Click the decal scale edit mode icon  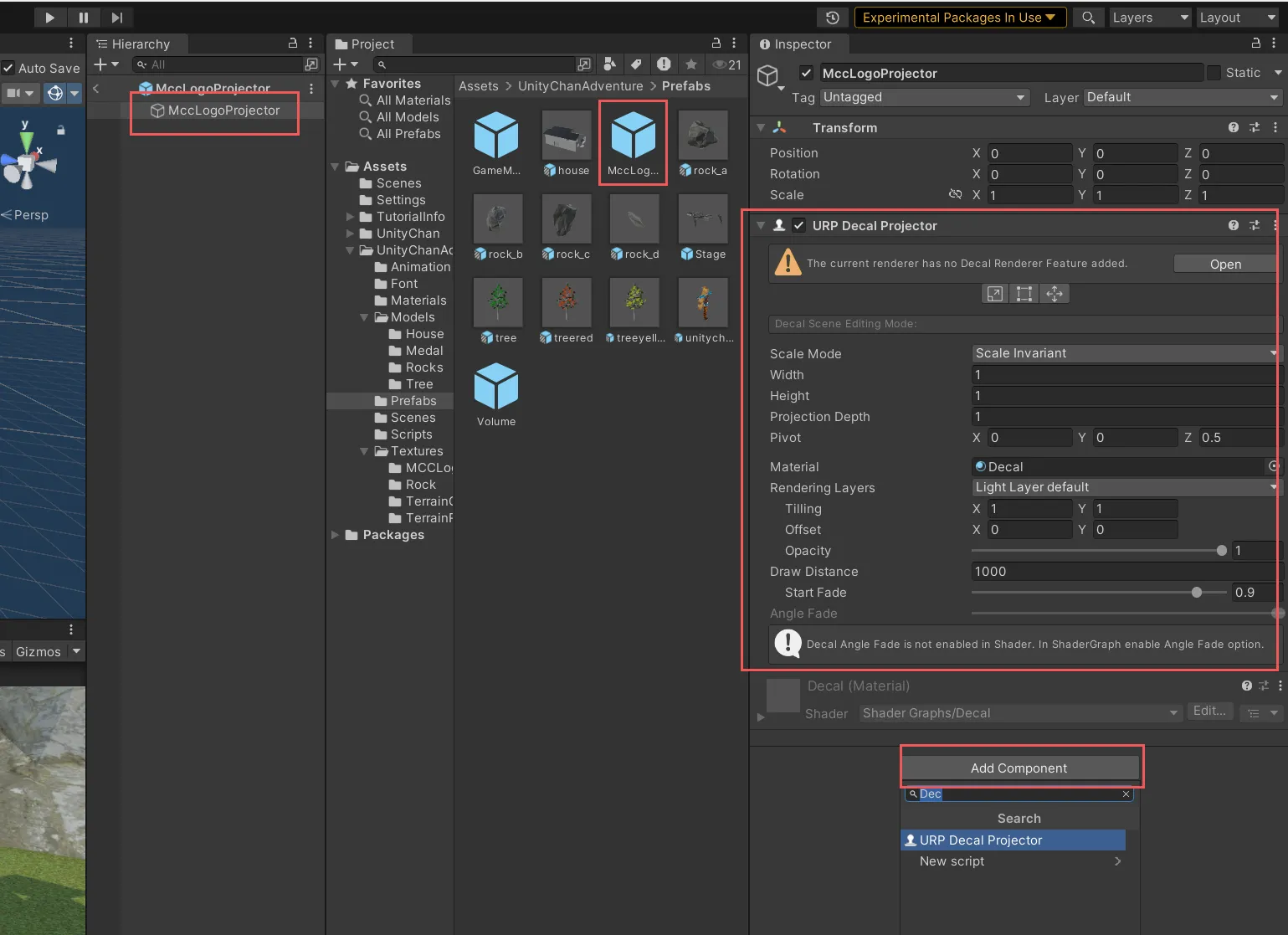tap(994, 294)
